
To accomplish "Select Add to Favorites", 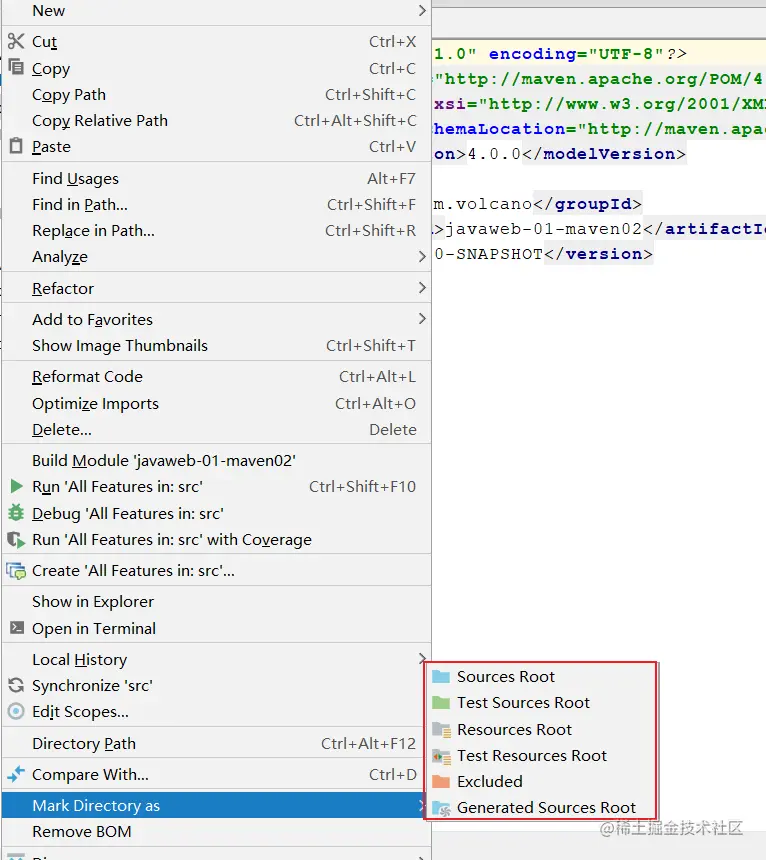I will click(217, 319).
